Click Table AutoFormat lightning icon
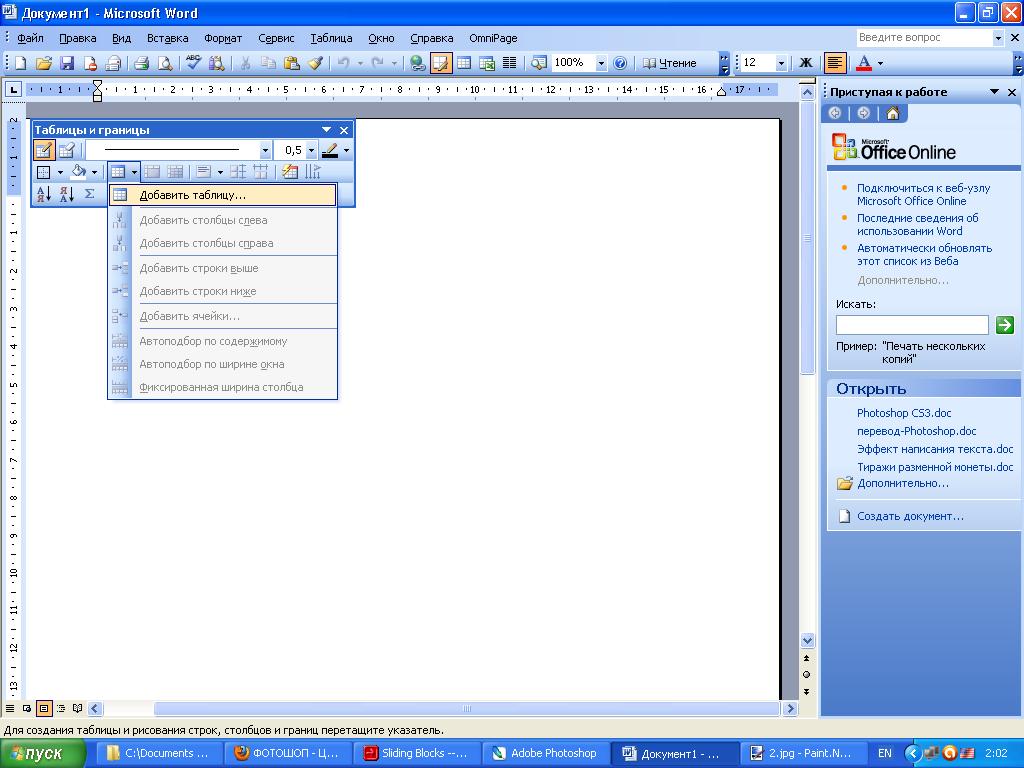Screen dimensions: 1024x768 (290, 172)
